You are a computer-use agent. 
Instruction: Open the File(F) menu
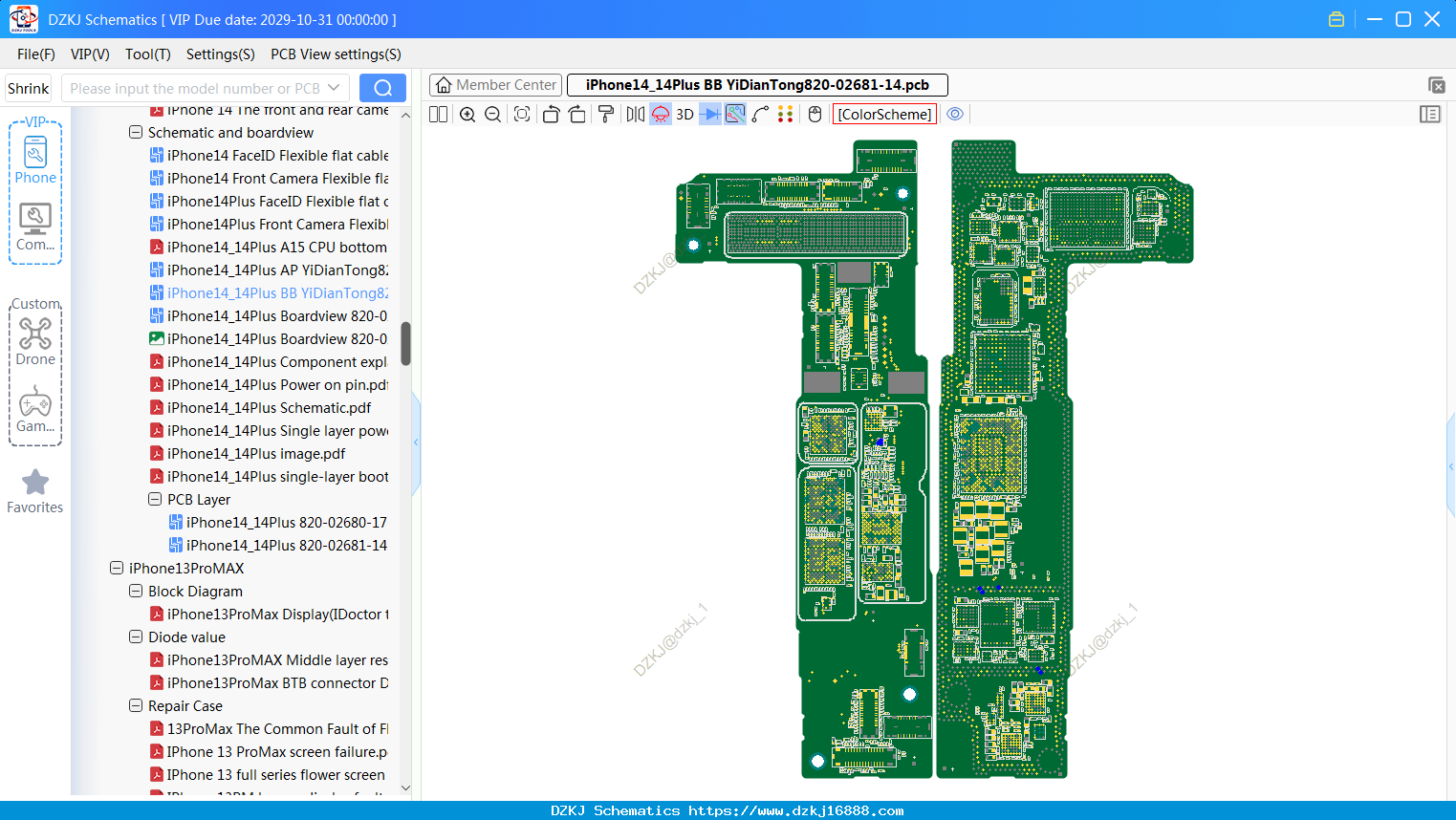click(36, 54)
